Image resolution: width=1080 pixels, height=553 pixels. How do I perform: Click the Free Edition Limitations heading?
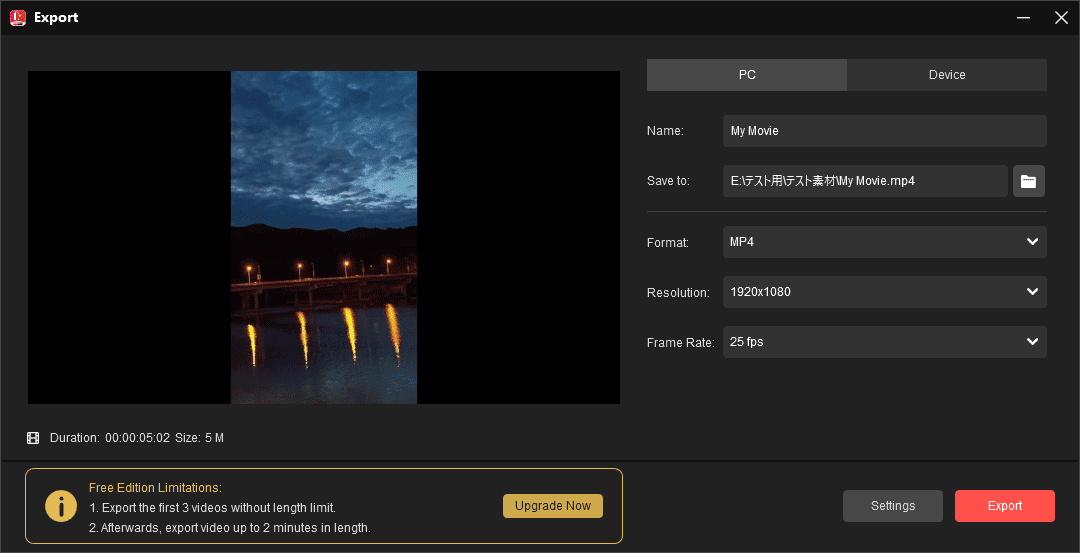pyautogui.click(x=155, y=488)
